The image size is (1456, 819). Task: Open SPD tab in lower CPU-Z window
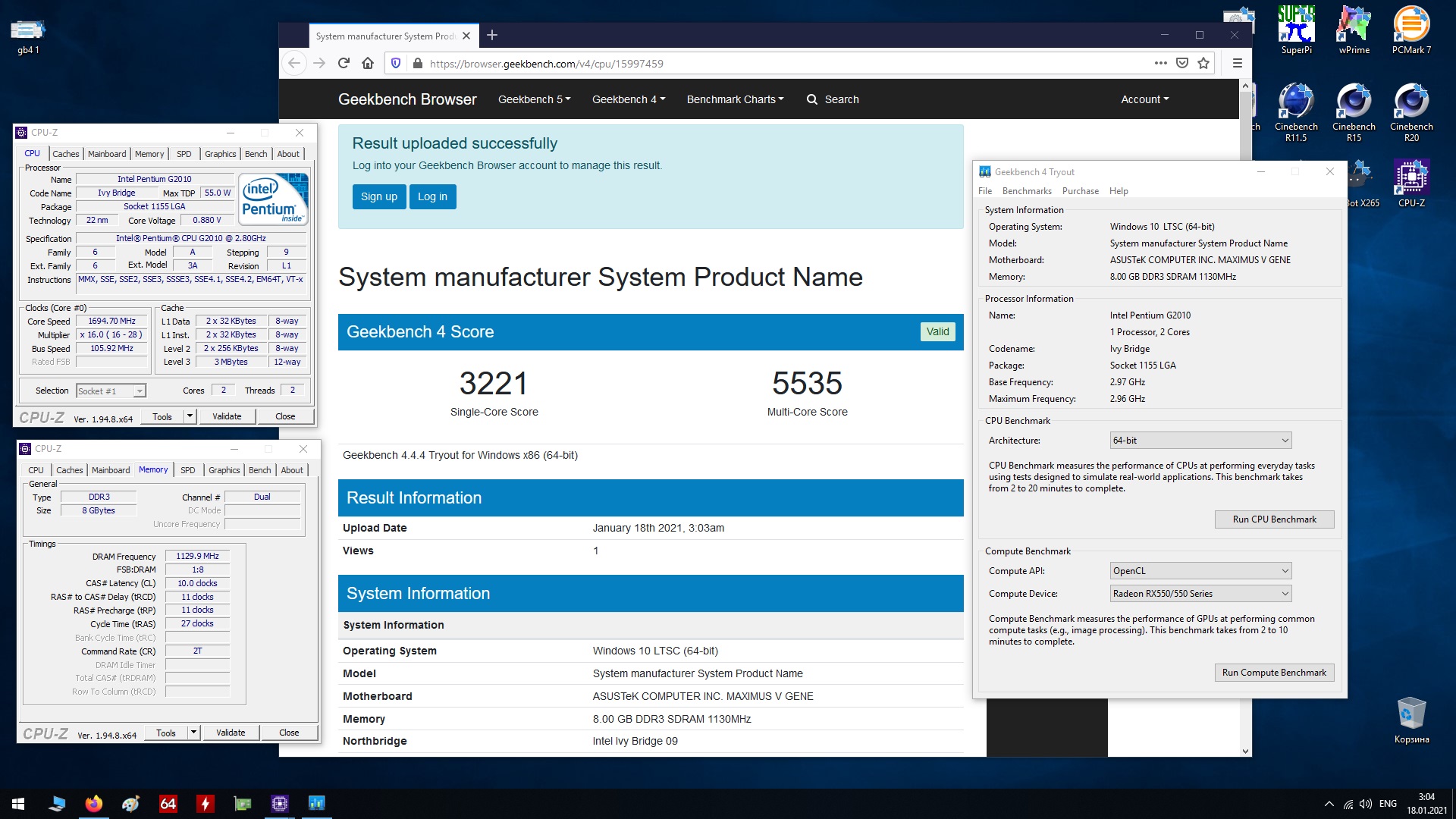188,470
